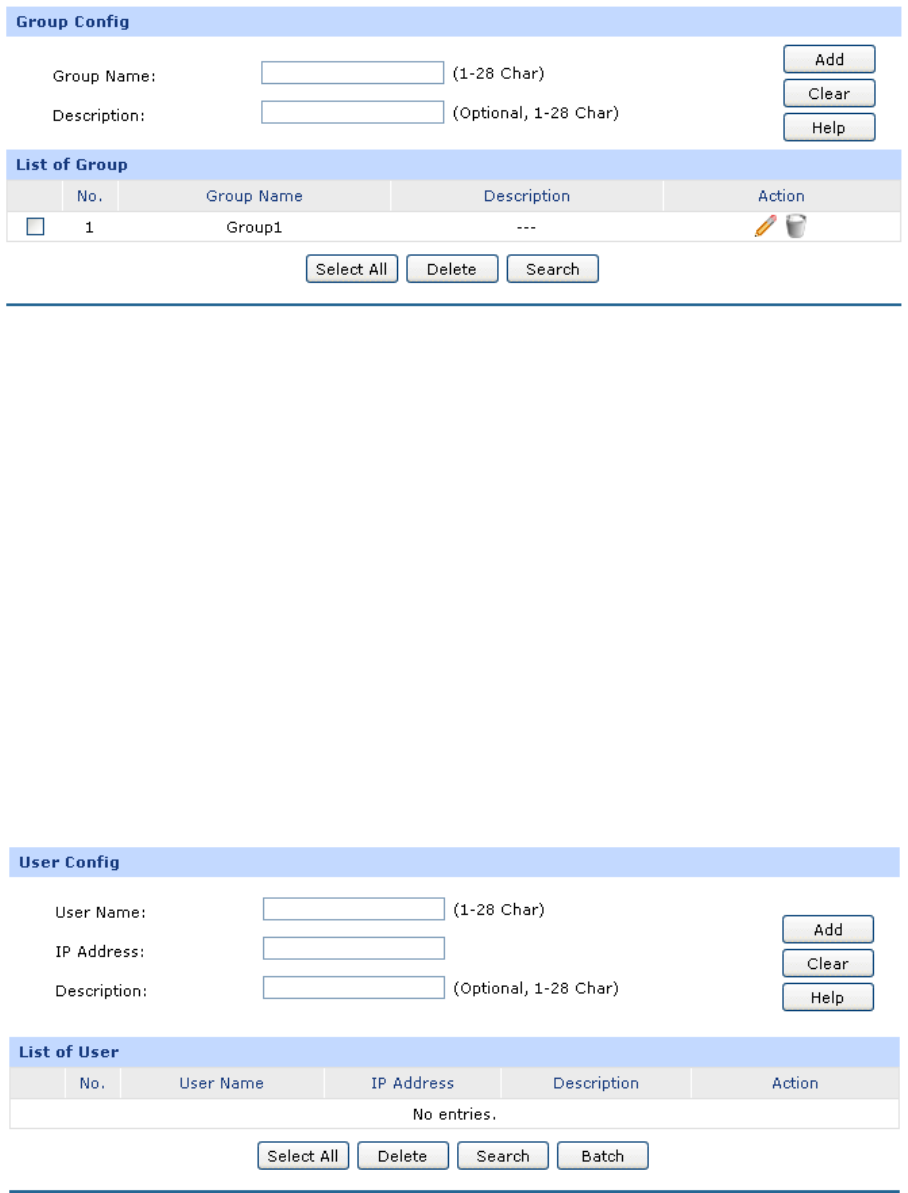Click Clear in User Config
This screenshot has width=908, height=1193.
point(828,964)
